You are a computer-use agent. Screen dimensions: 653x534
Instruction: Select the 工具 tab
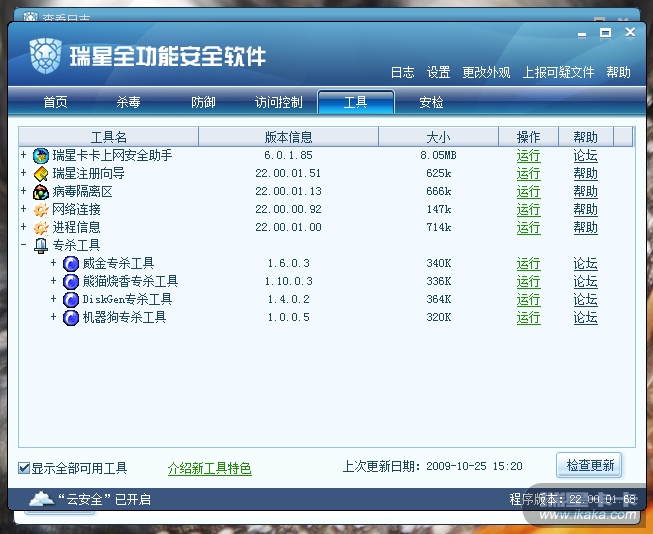pos(356,102)
